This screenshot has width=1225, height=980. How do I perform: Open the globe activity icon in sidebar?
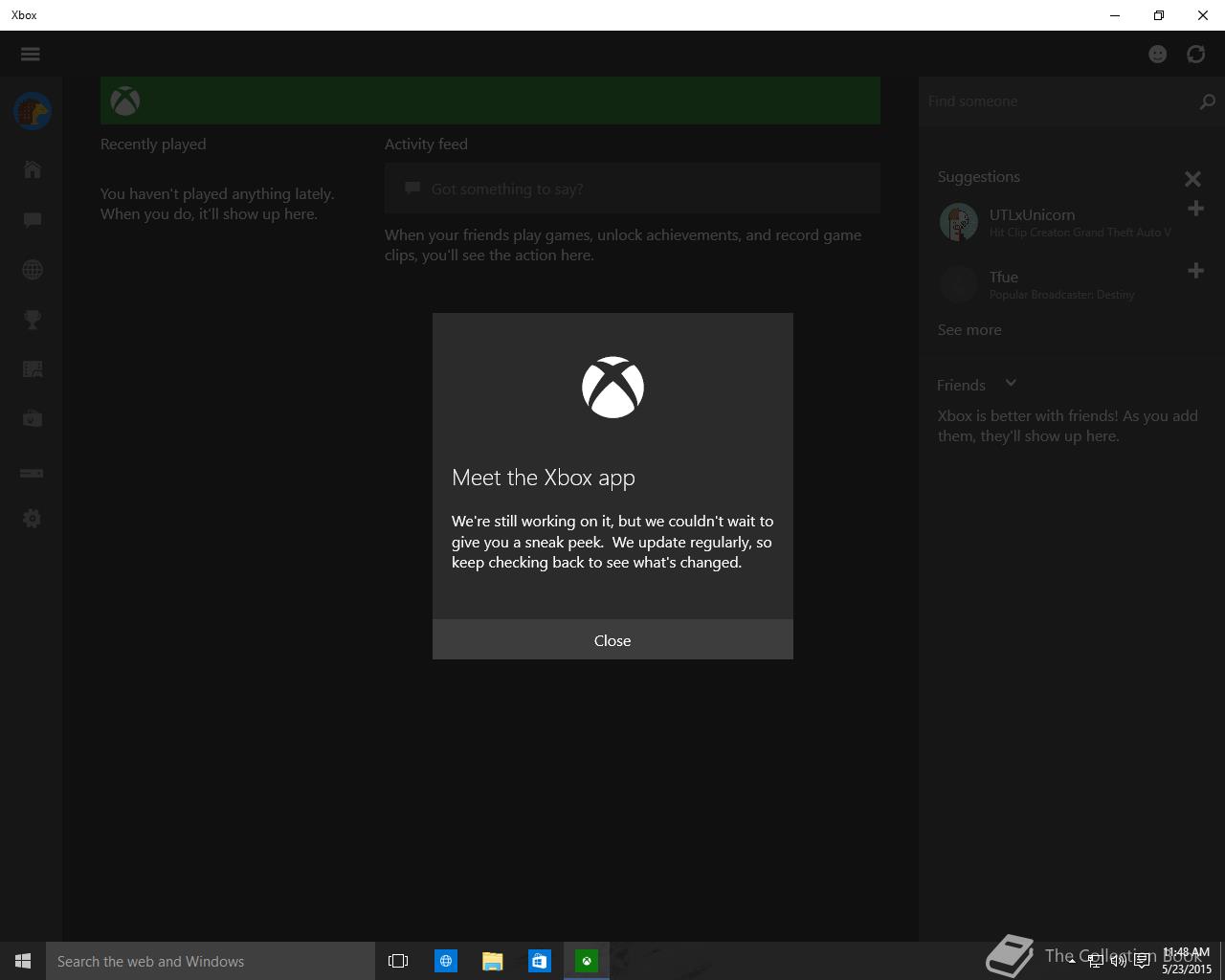[33, 270]
